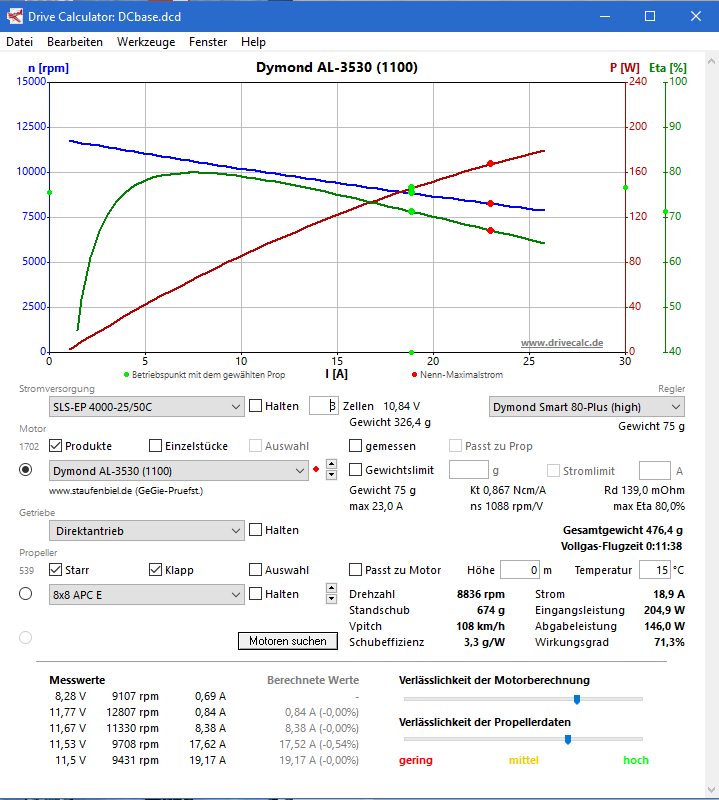The height and width of the screenshot is (800, 719).
Task: Select the propeller radio button
Action: point(26,594)
